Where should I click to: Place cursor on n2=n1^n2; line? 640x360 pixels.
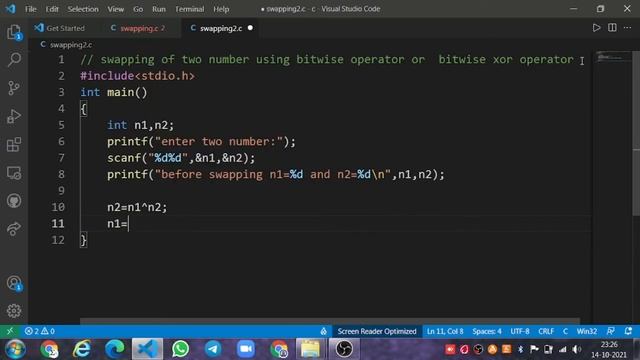tap(137, 207)
